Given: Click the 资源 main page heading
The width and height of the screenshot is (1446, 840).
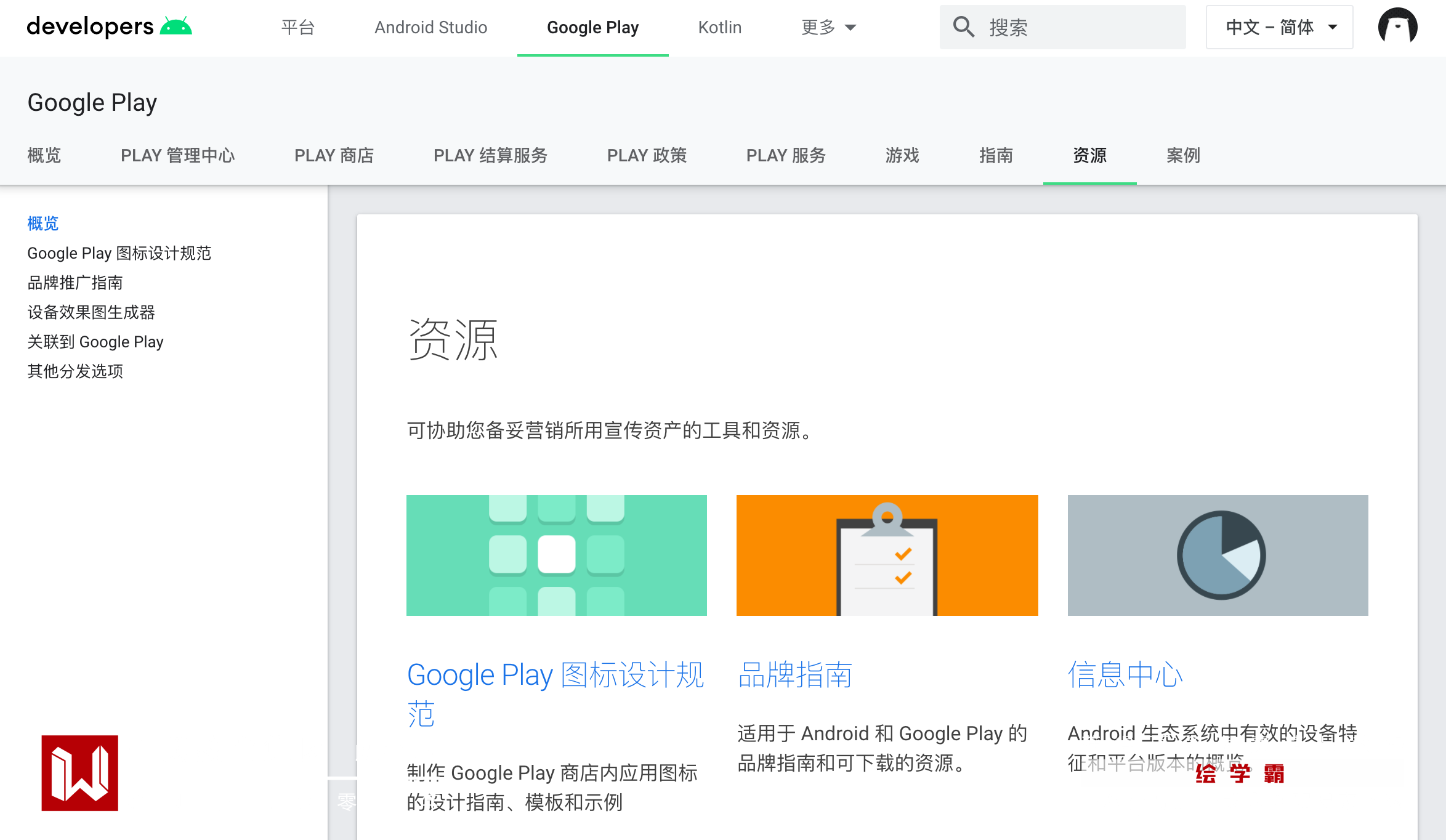Looking at the screenshot, I should (453, 339).
